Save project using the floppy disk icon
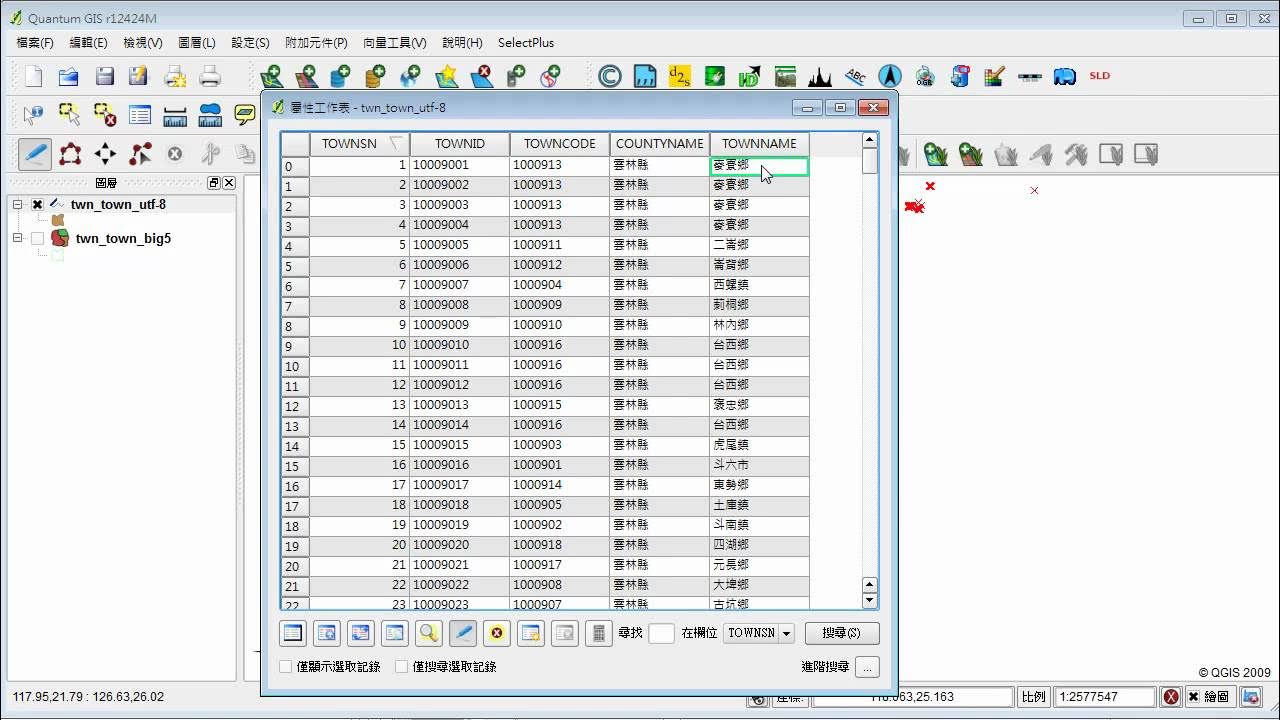The height and width of the screenshot is (720, 1280). click(104, 76)
